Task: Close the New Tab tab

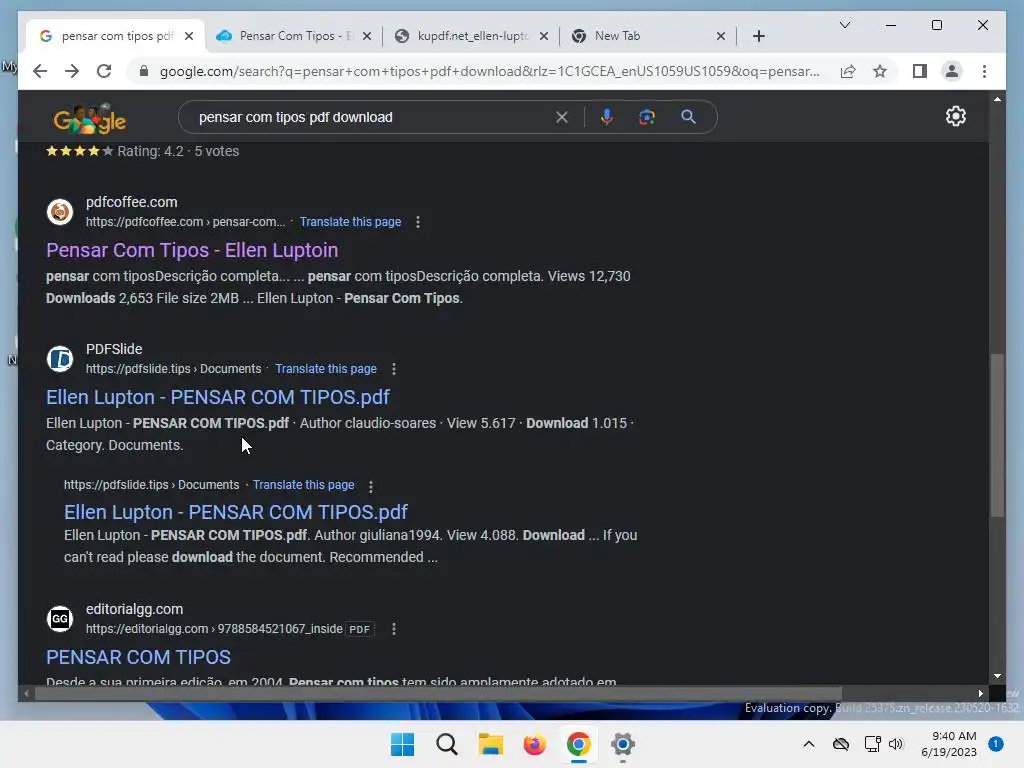Action: [x=721, y=36]
